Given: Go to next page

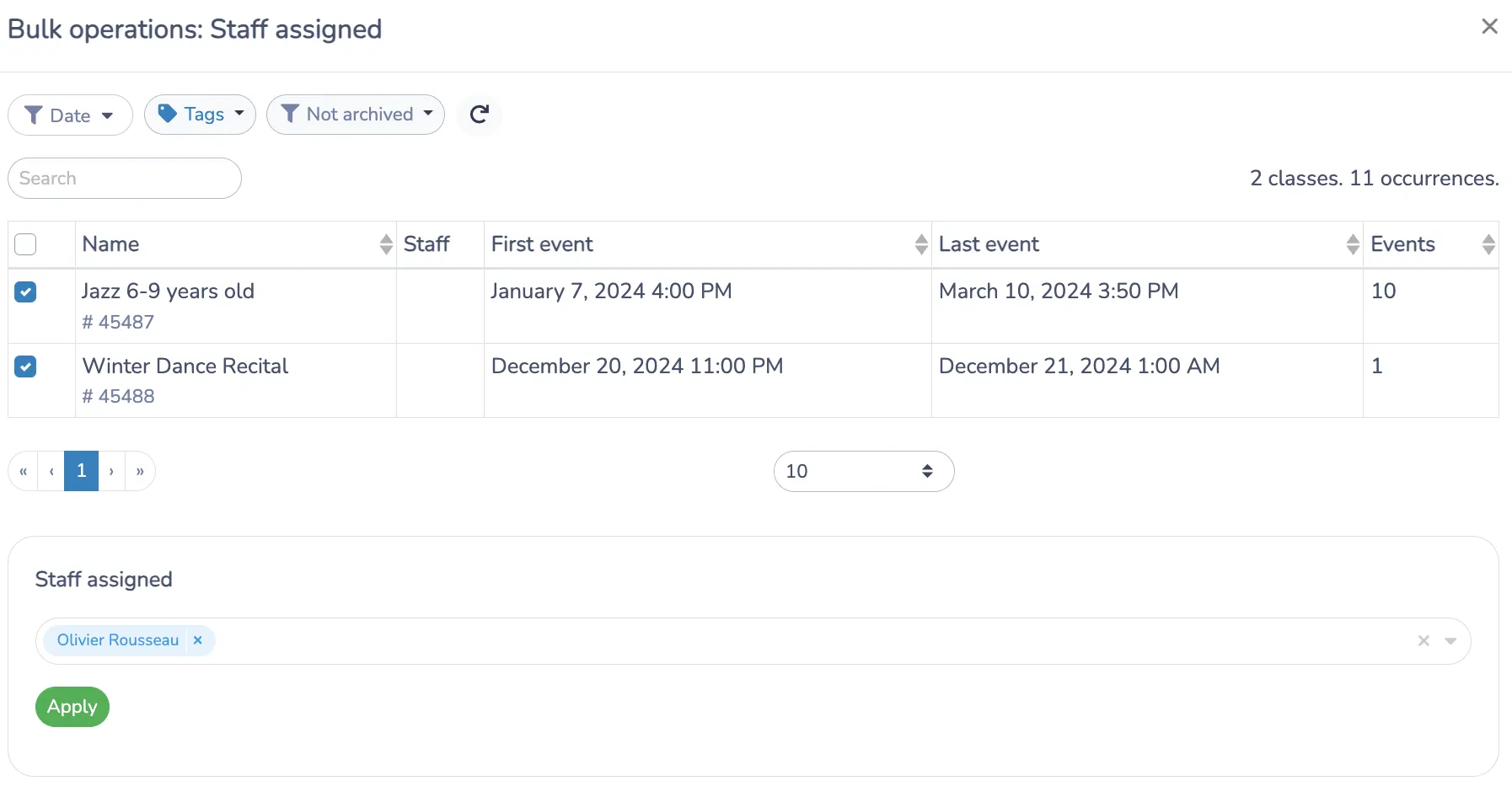Looking at the screenshot, I should 111,471.
